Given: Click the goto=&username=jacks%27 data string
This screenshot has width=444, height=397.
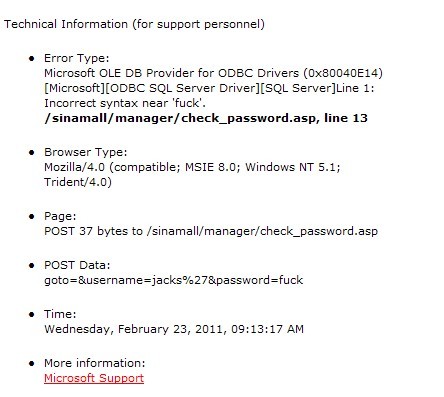Looking at the screenshot, I should pyautogui.click(x=173, y=280).
